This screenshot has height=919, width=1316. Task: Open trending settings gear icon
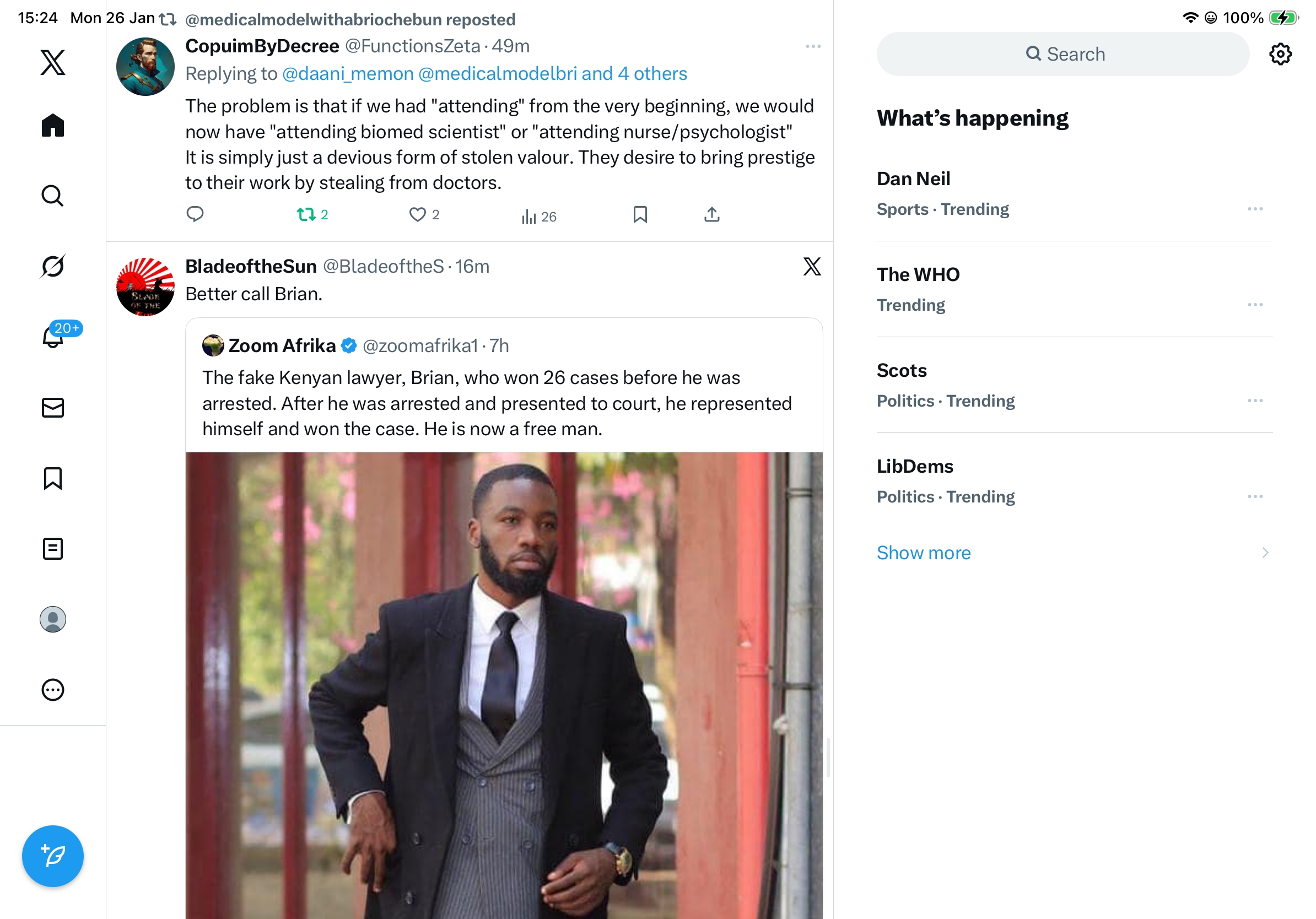[1280, 55]
